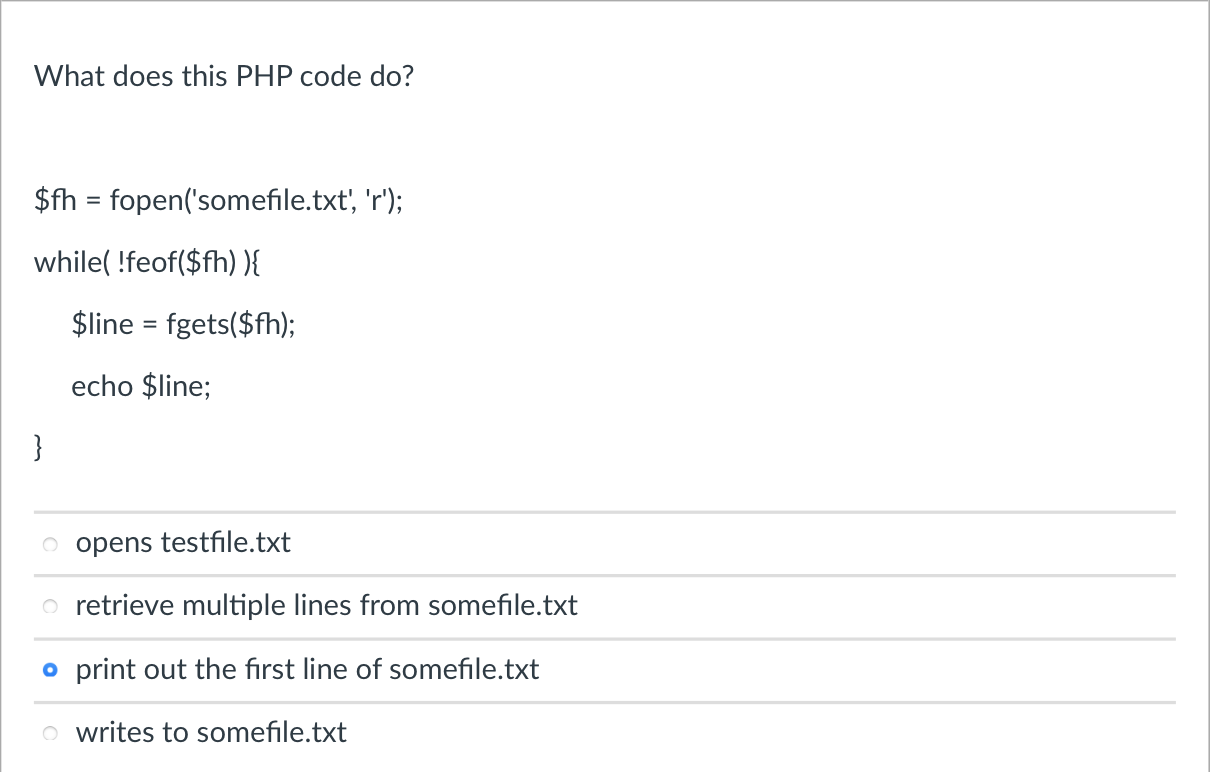Choose 'retrieve multiple lines from somefile.txt' option

[x=50, y=606]
